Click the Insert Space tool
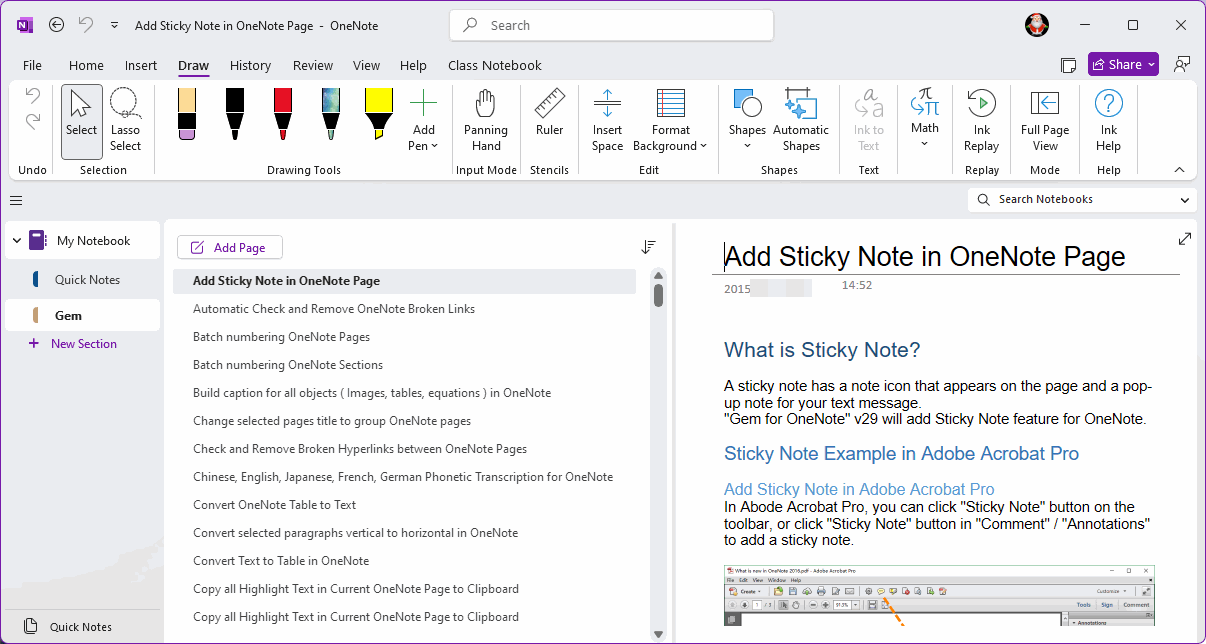This screenshot has height=644, width=1206. pyautogui.click(x=607, y=122)
